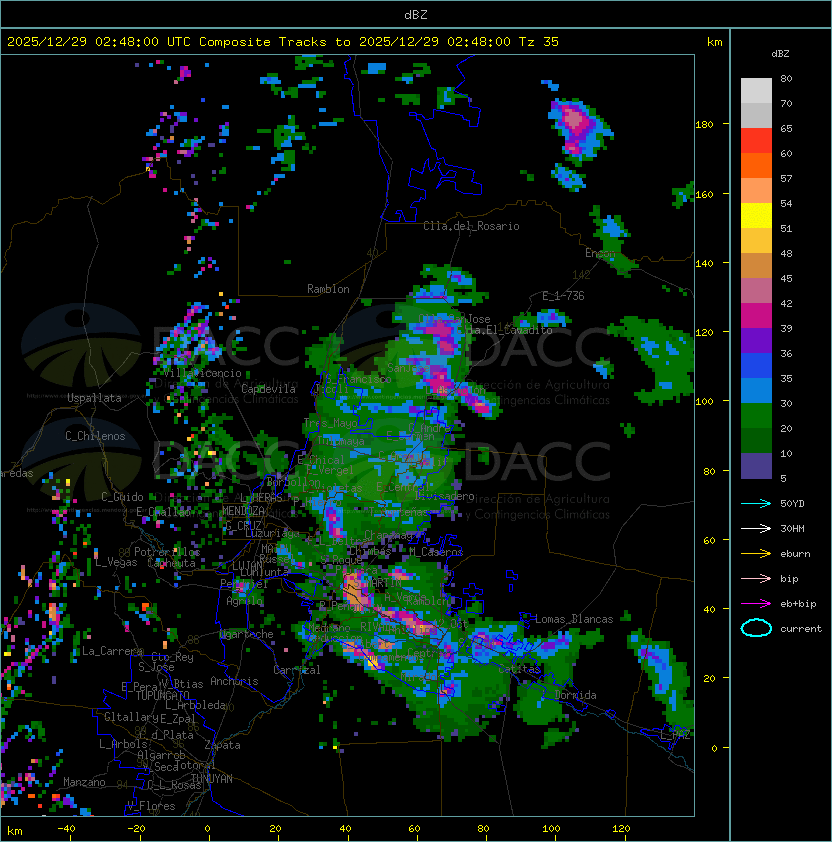Click the timestamp Composite Tracks header text

pyautogui.click(x=283, y=42)
